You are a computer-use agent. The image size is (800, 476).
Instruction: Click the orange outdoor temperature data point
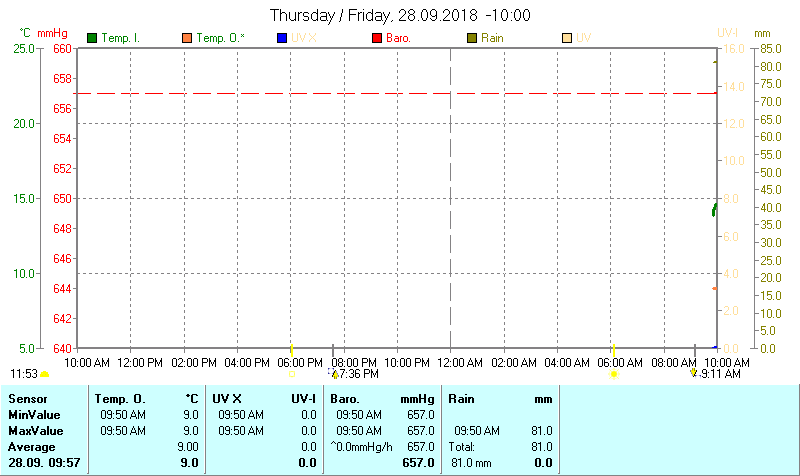tap(714, 289)
